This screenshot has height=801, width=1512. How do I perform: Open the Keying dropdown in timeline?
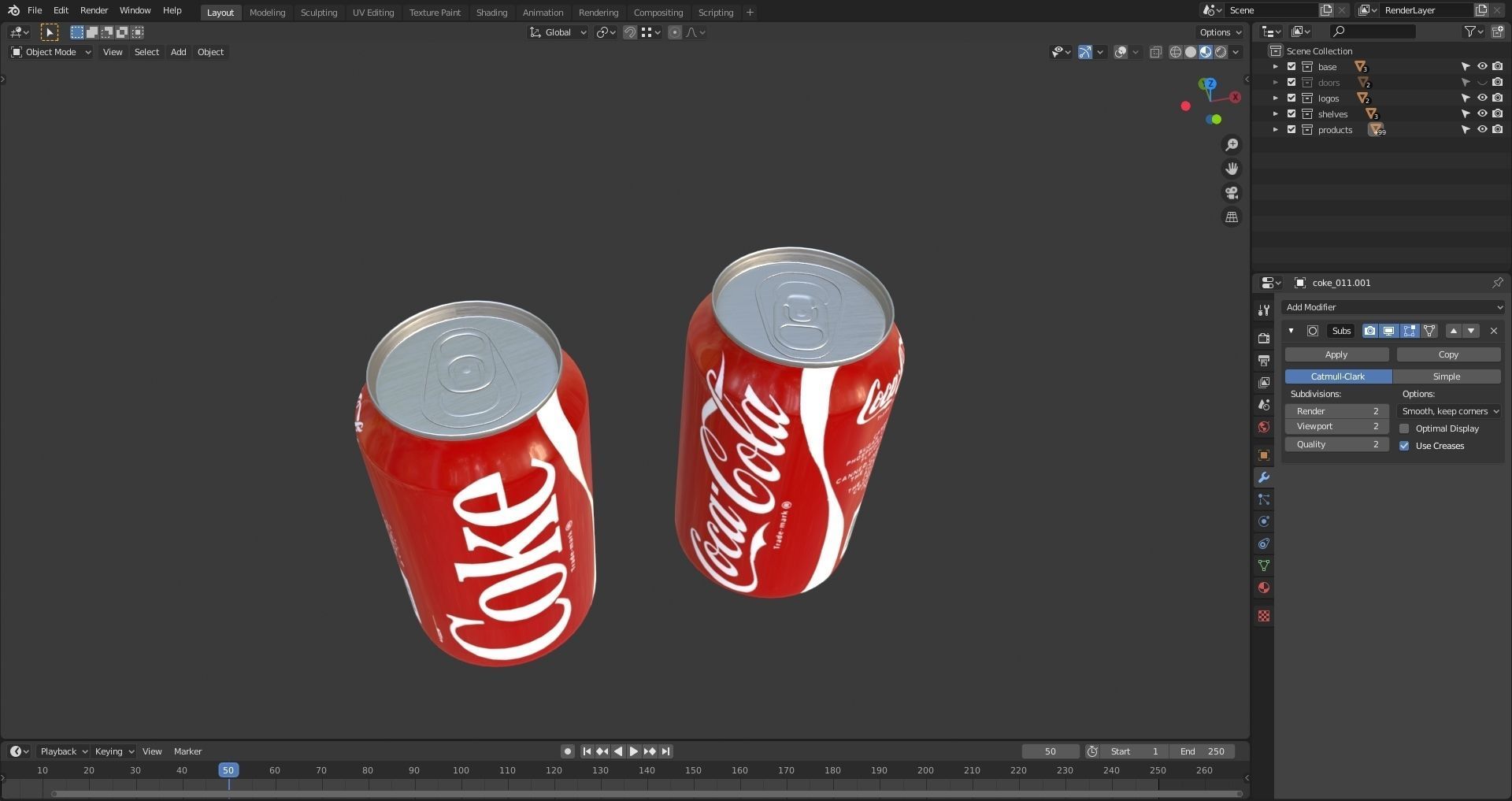pyautogui.click(x=114, y=751)
